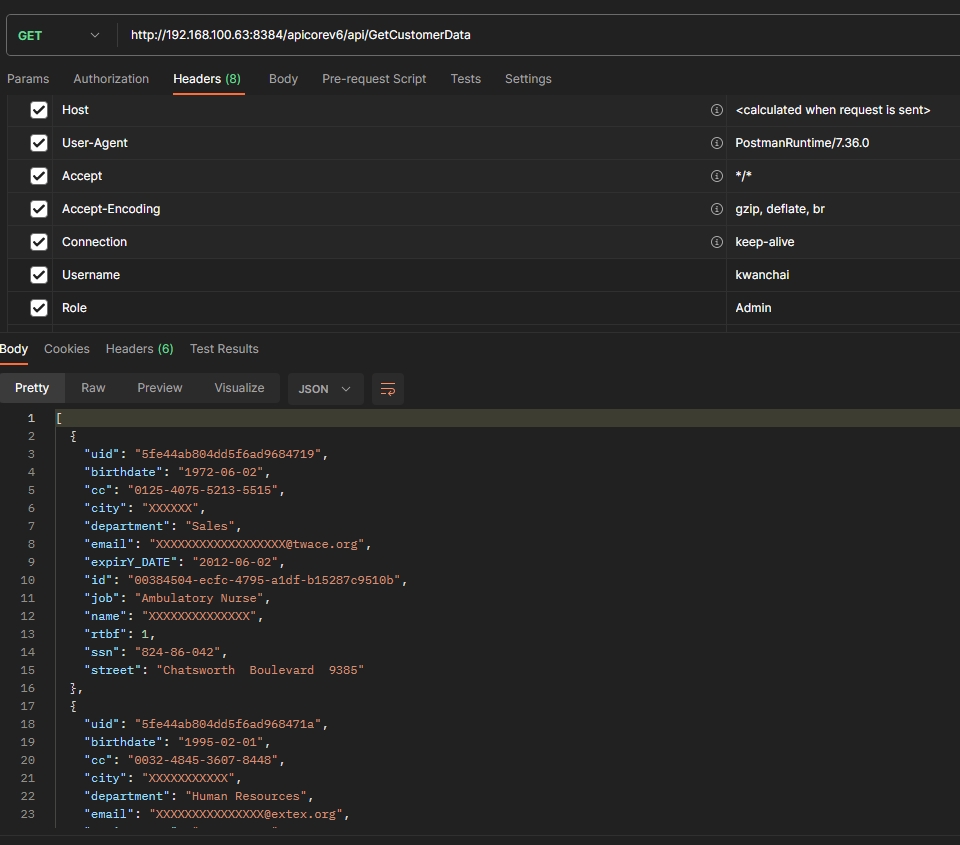Open the request Settings tab

(528, 79)
